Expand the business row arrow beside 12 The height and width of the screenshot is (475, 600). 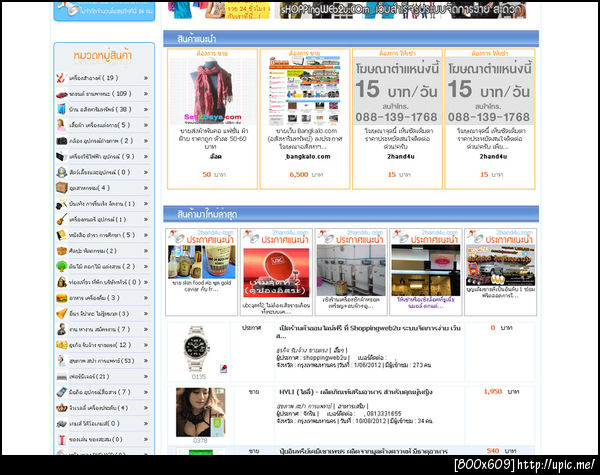pos(146,345)
